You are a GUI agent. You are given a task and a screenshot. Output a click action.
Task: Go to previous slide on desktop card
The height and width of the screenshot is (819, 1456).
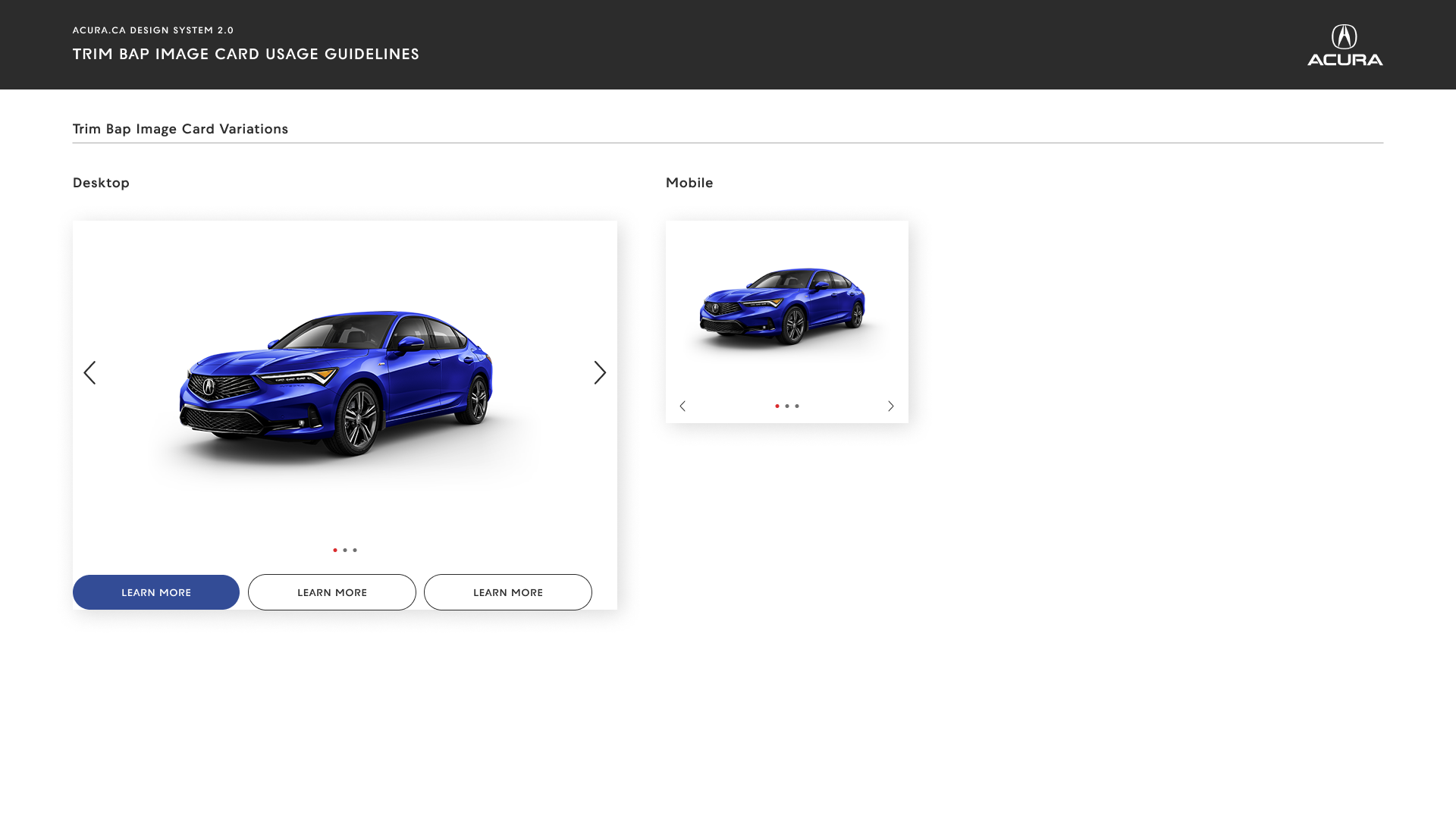89,372
